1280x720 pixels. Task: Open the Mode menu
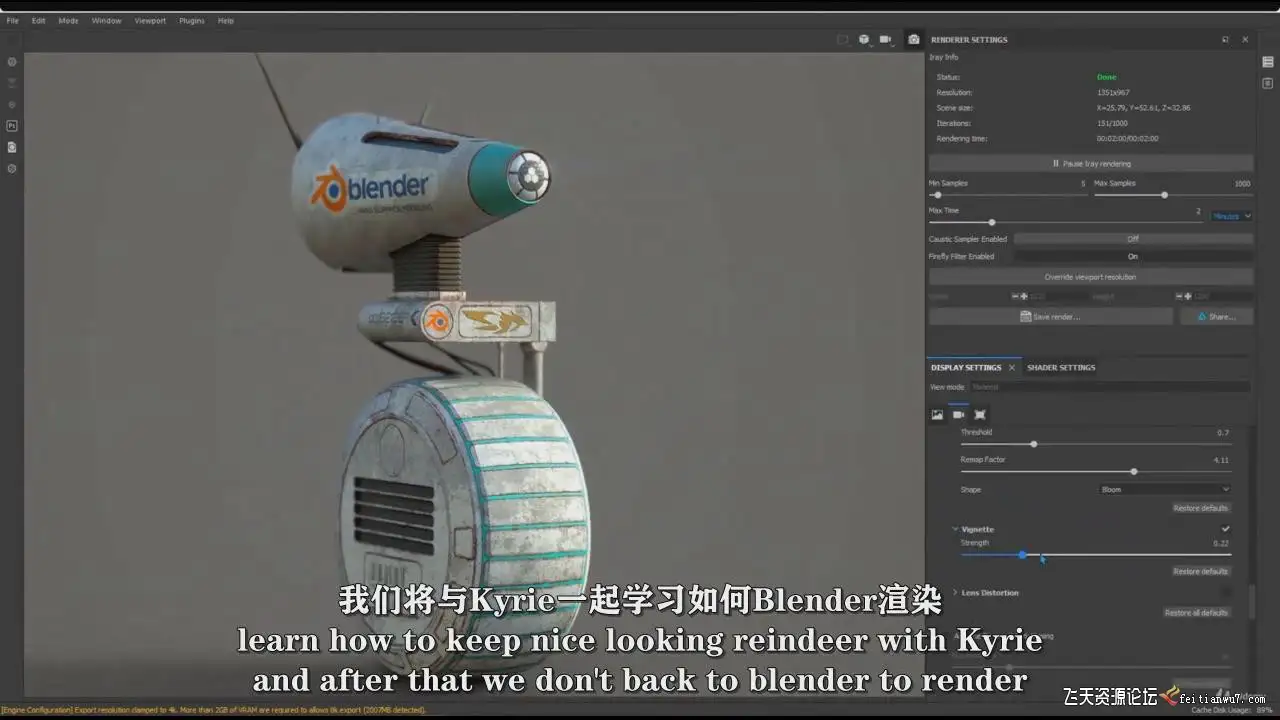(68, 21)
